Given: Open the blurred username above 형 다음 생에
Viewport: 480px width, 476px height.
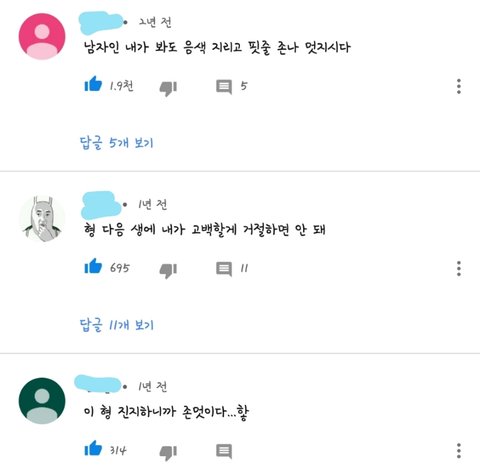Looking at the screenshot, I should (x=101, y=205).
